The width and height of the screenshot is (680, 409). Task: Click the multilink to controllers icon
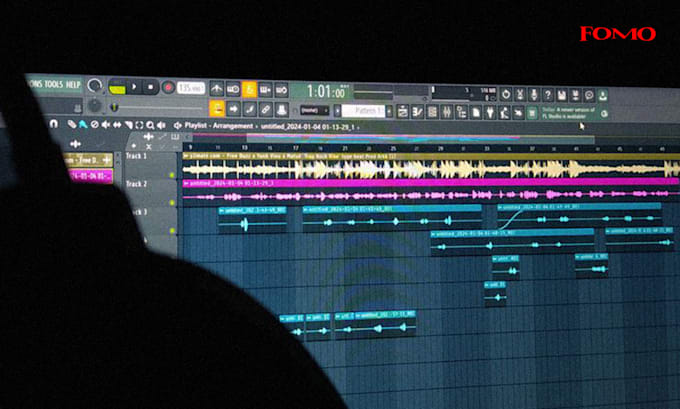click(x=282, y=110)
